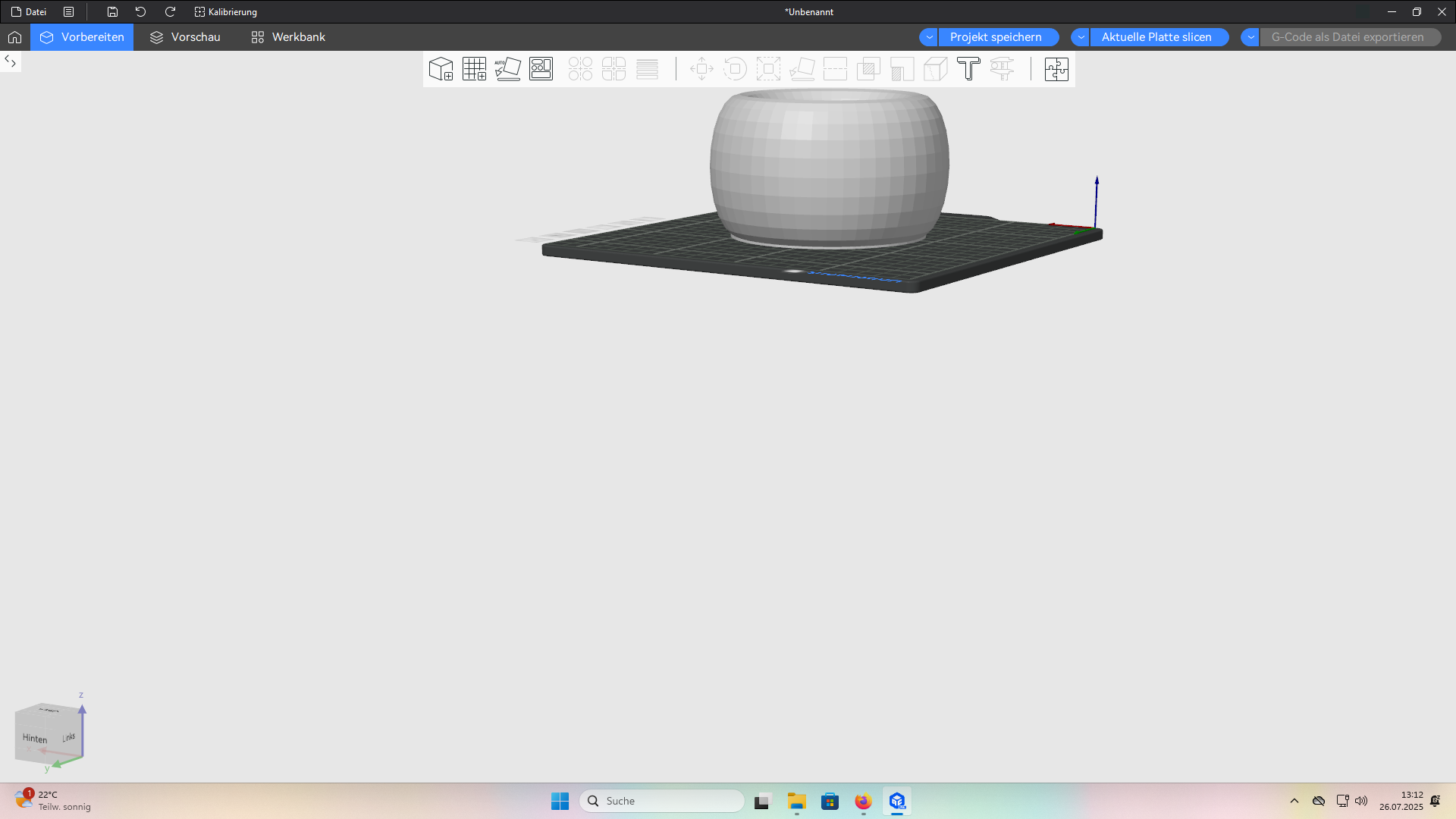Open Firefox from the taskbar
Image resolution: width=1456 pixels, height=819 pixels.
(x=863, y=801)
